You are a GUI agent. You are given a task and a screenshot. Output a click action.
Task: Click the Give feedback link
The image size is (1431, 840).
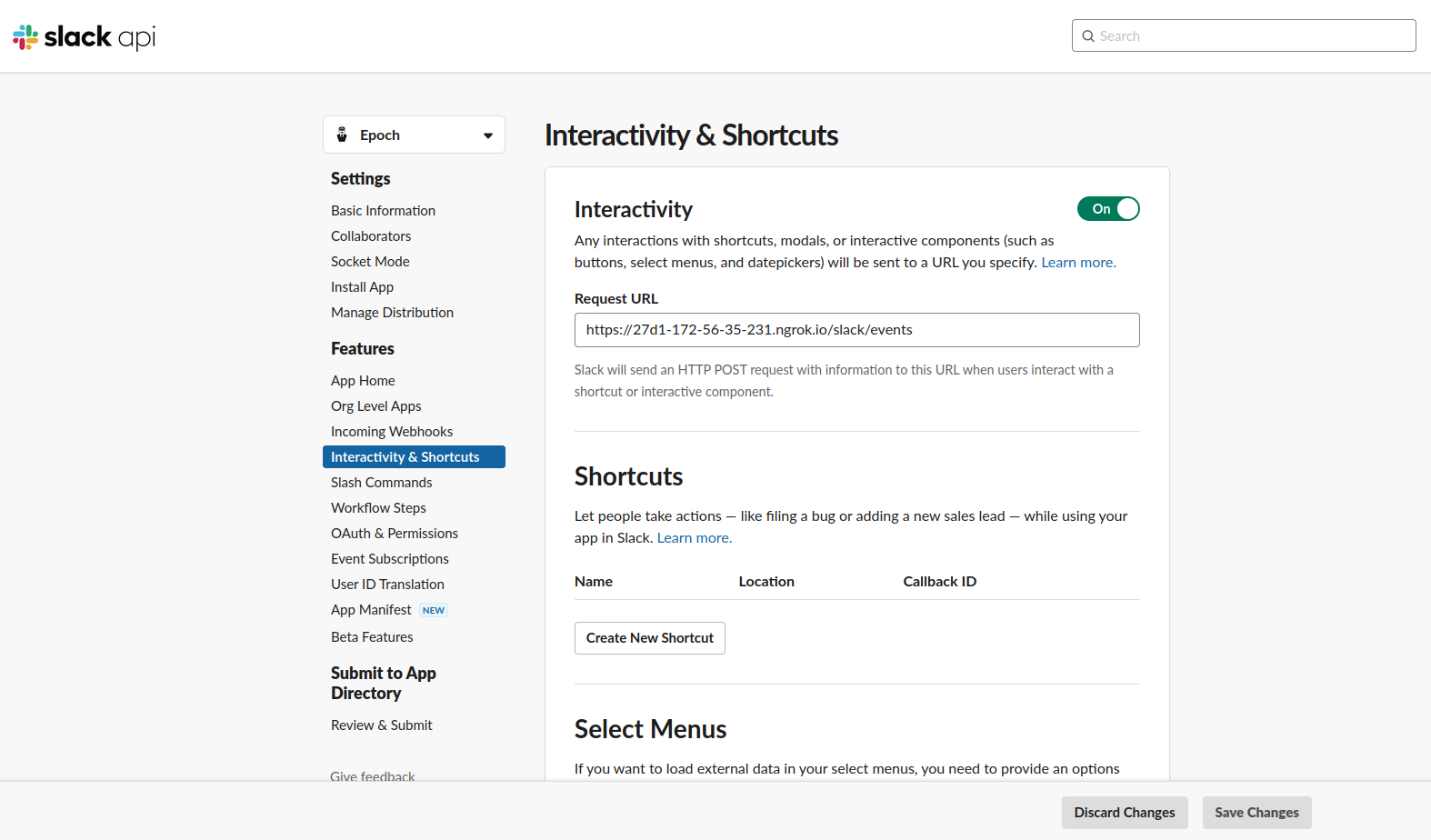click(x=372, y=776)
